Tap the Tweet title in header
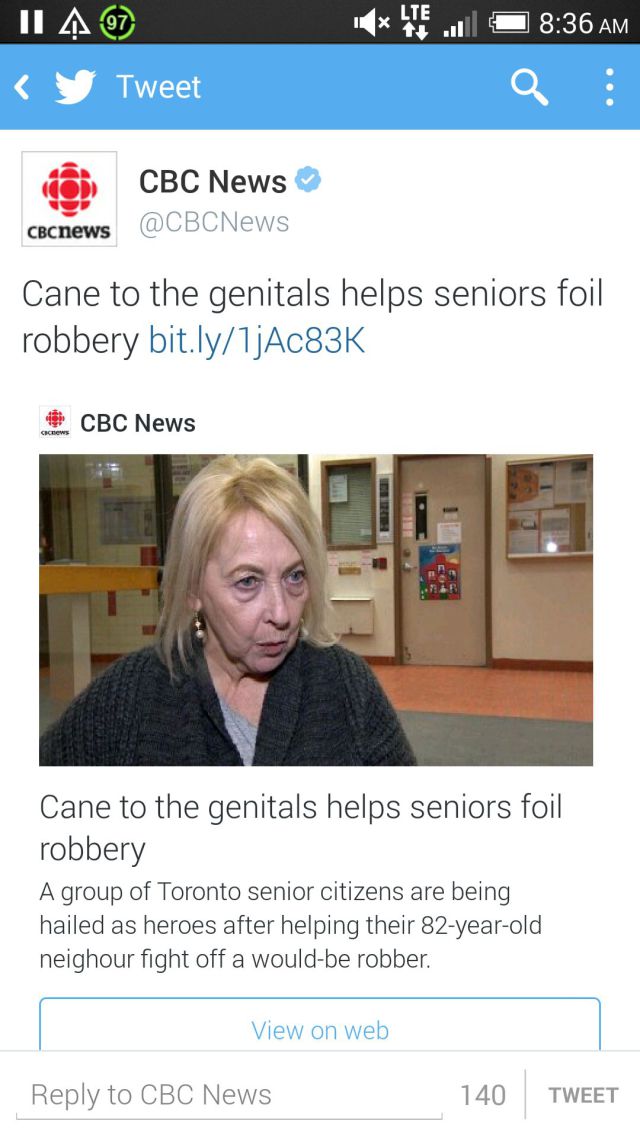Screen dimensions: 640x1137 [159, 87]
